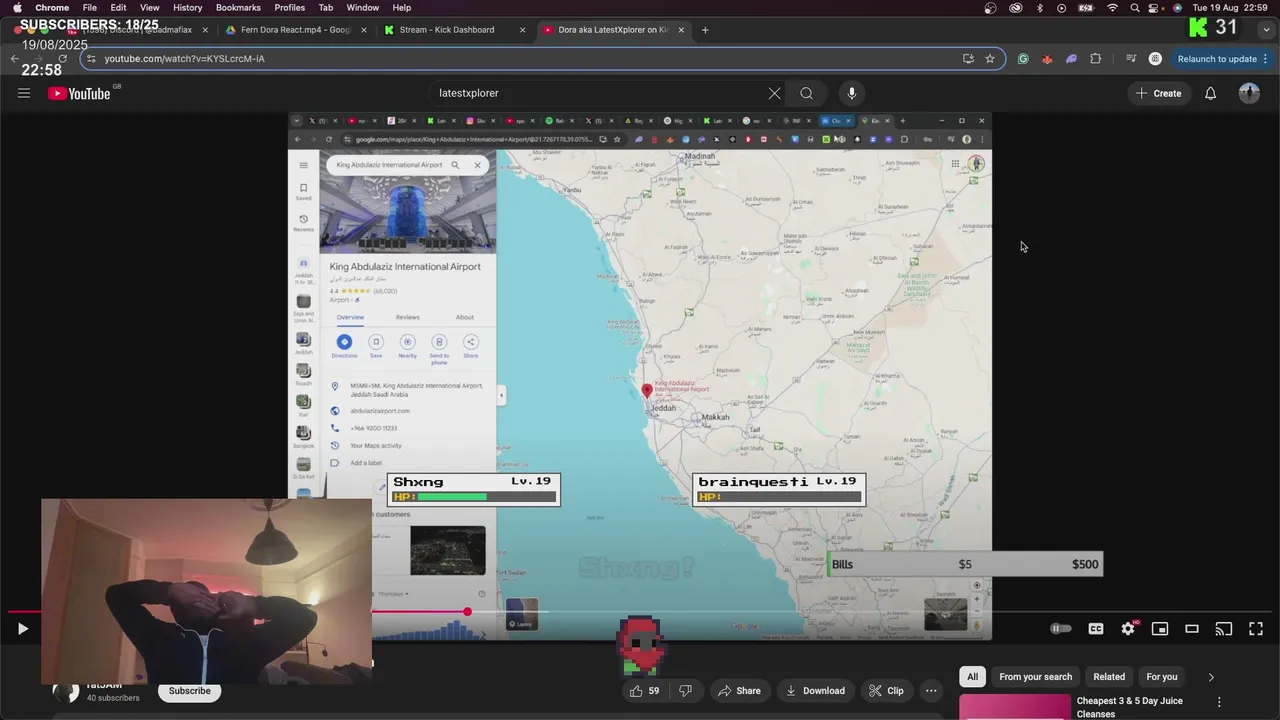Screen dimensions: 1280x720
Task: Click the install/screen icon in address bar
Action: [968, 59]
